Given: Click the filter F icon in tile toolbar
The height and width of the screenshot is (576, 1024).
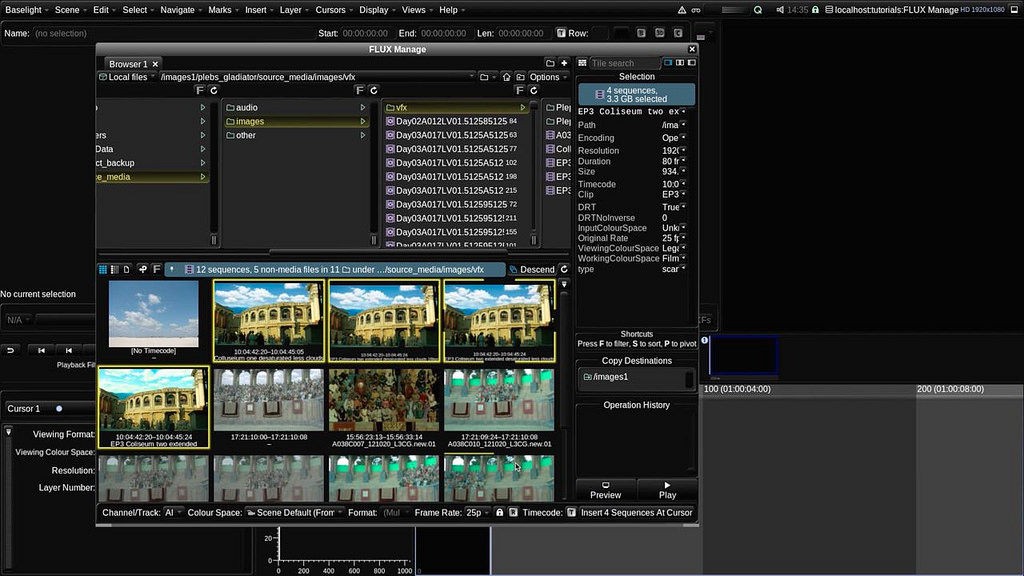Looking at the screenshot, I should pyautogui.click(x=157, y=269).
